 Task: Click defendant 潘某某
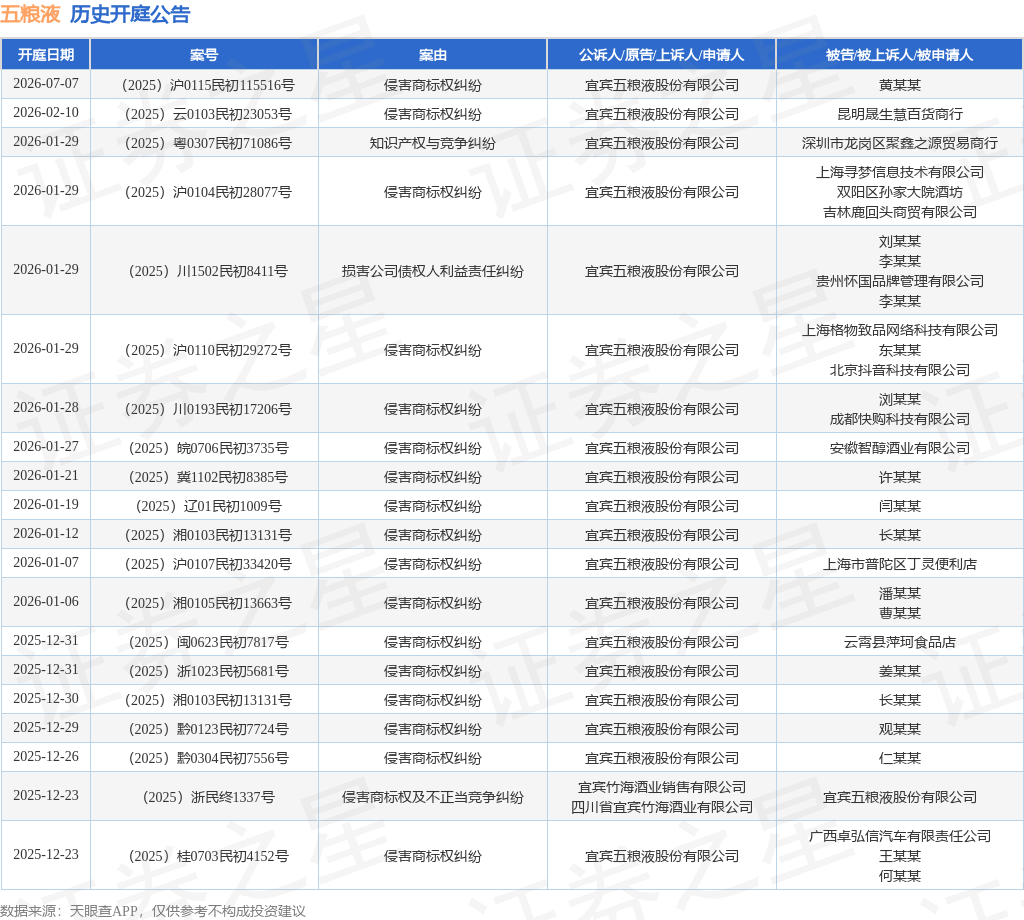899,594
